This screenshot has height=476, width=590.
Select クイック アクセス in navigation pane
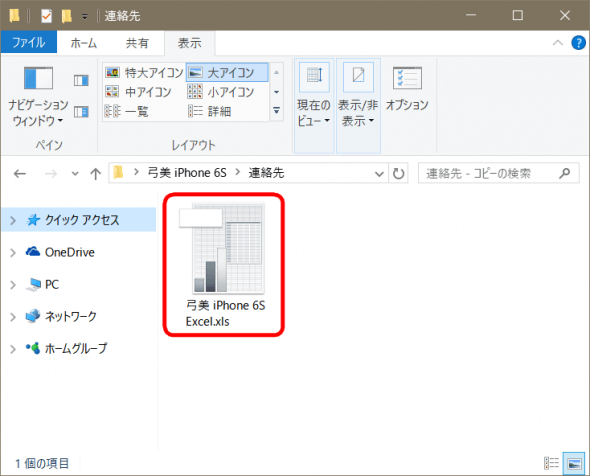pos(78,220)
